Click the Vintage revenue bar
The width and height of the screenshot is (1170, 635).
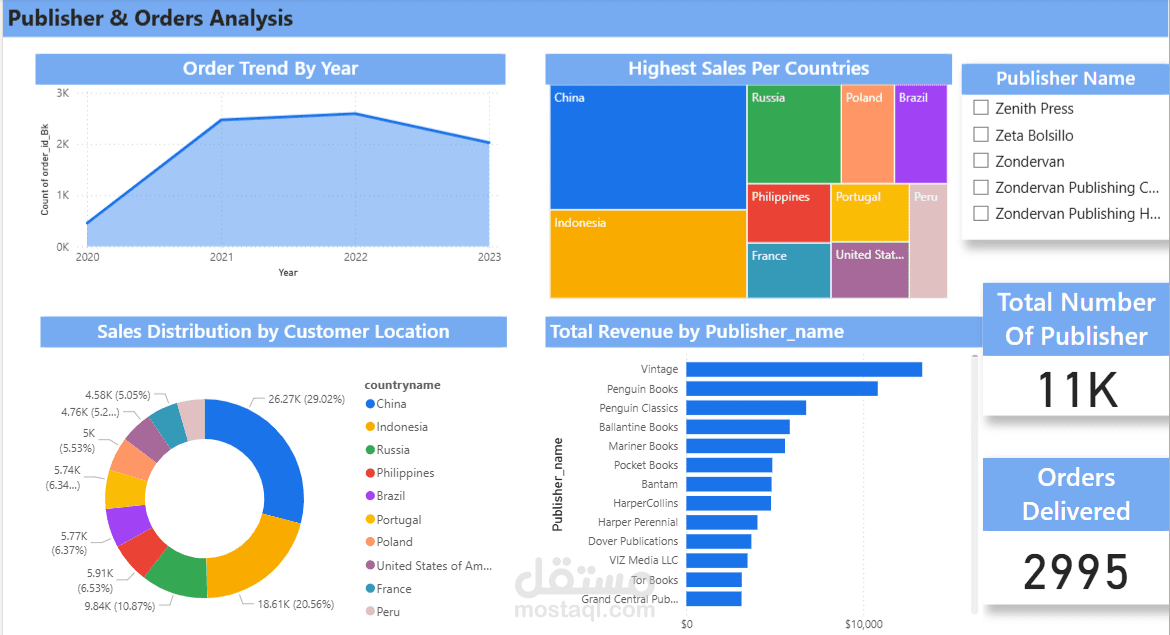pos(804,369)
